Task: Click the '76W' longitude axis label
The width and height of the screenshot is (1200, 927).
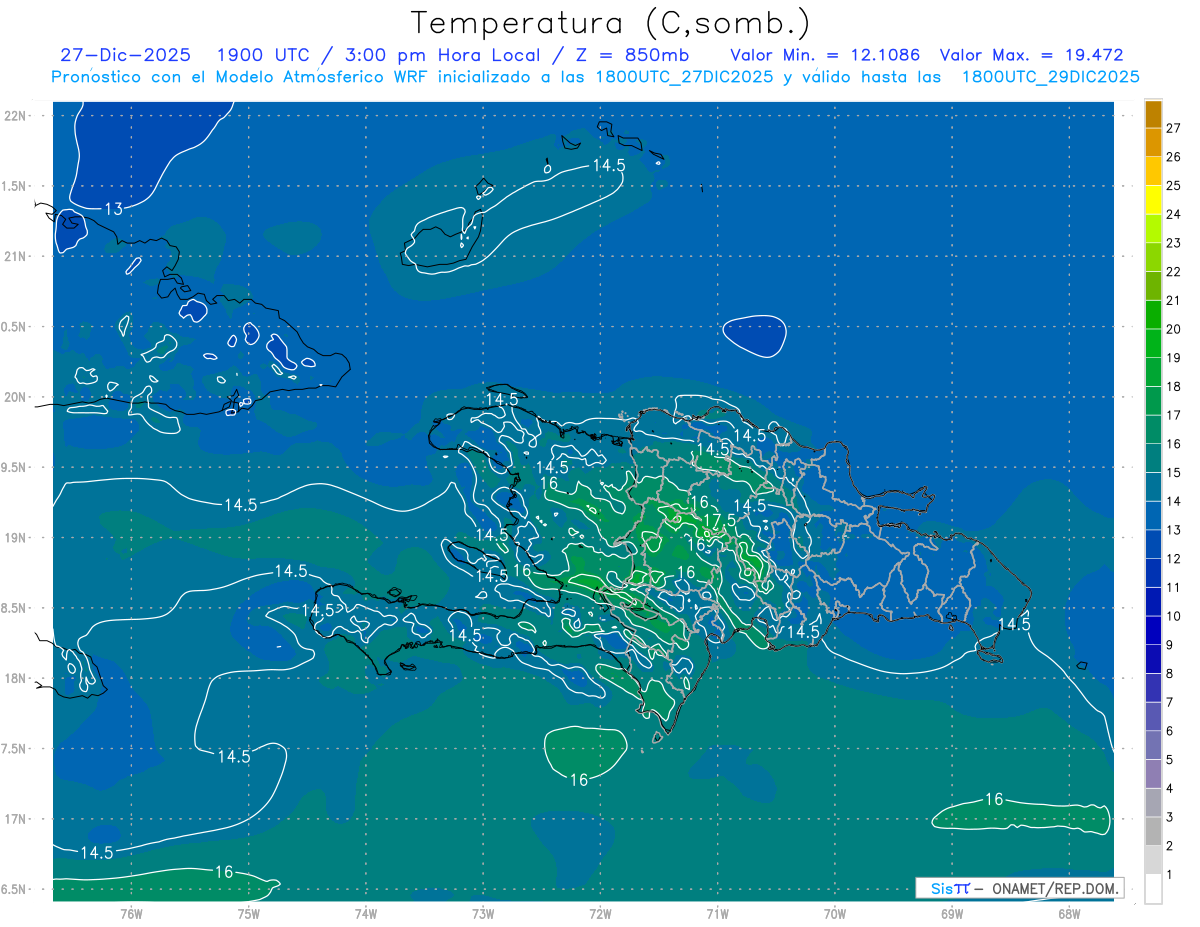Action: pos(131,914)
